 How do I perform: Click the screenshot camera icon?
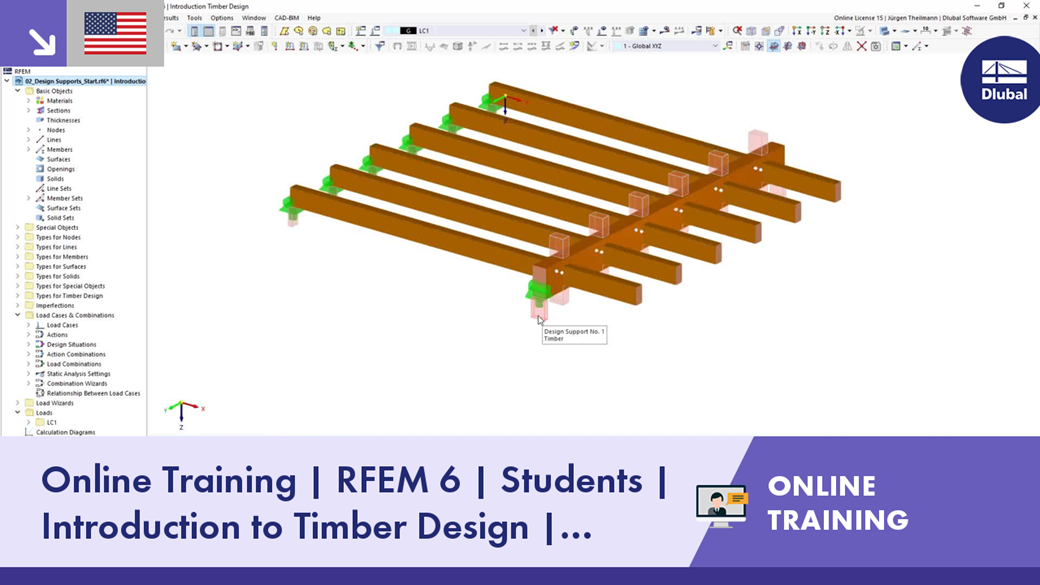coord(876,46)
